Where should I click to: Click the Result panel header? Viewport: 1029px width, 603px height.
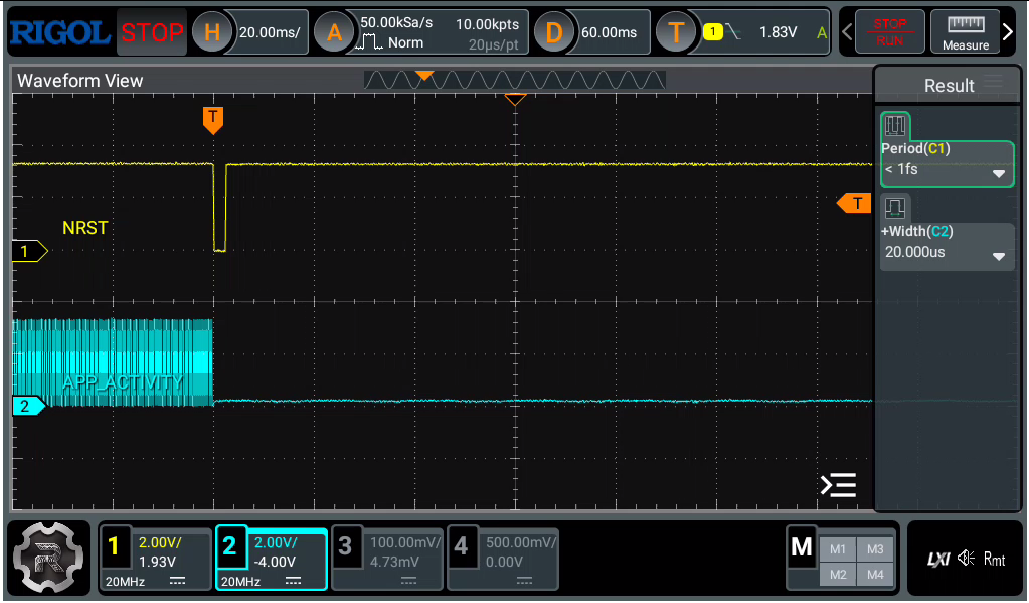click(x=948, y=85)
